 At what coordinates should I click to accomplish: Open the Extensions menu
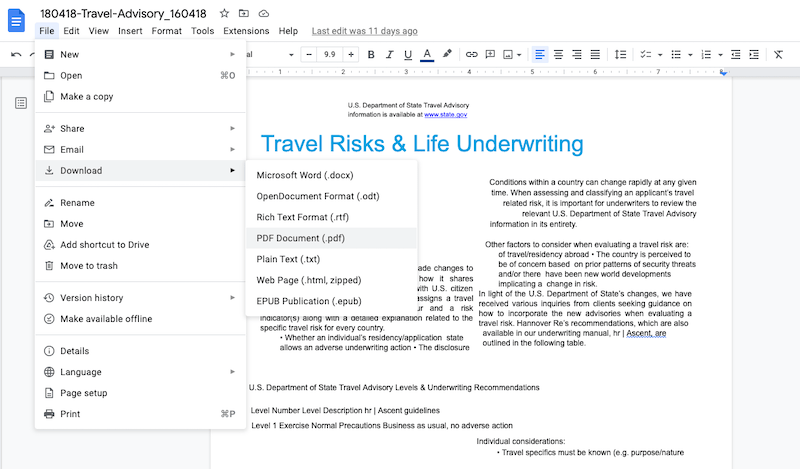[246, 31]
